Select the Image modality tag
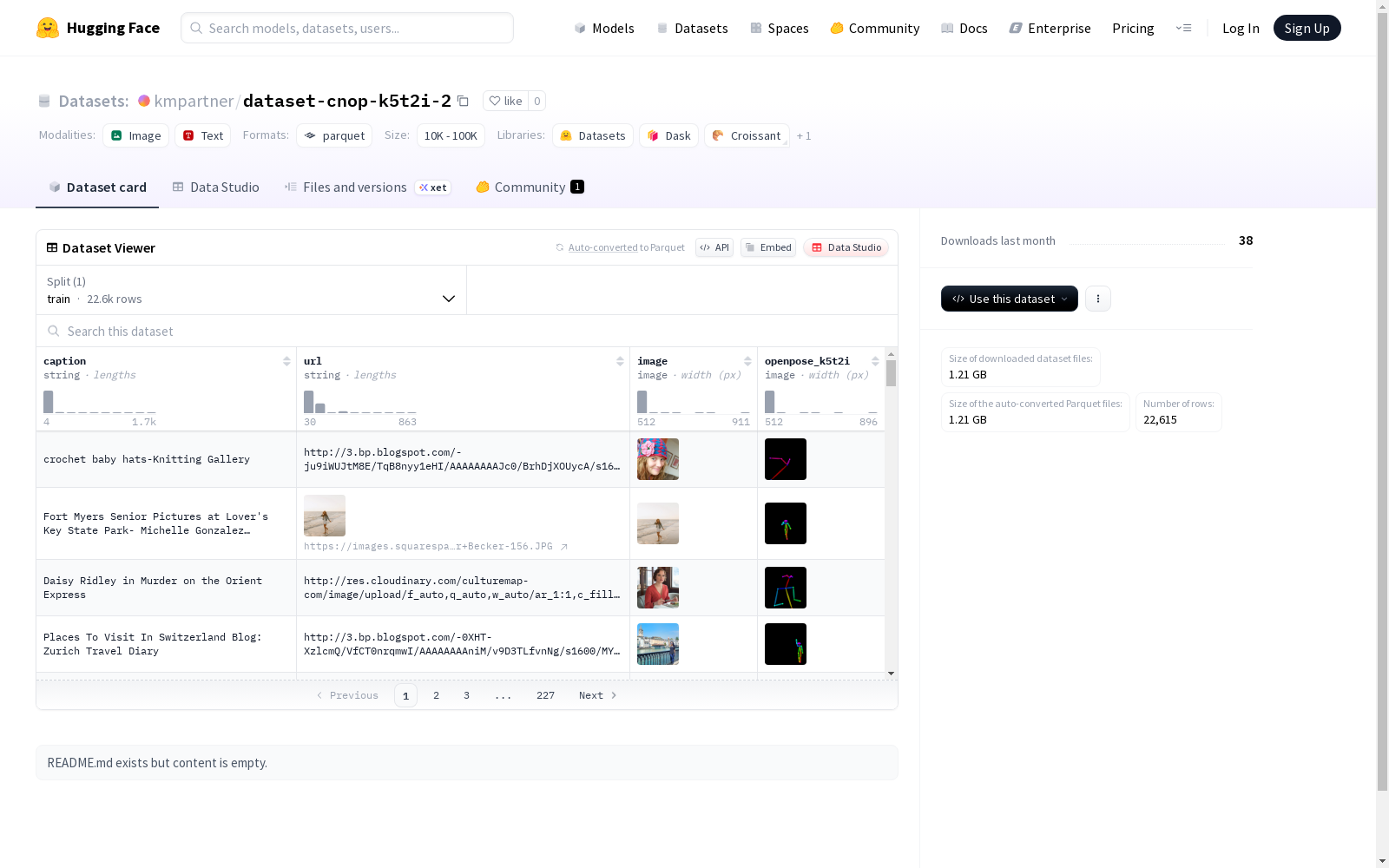Image resolution: width=1389 pixels, height=868 pixels. [x=136, y=135]
